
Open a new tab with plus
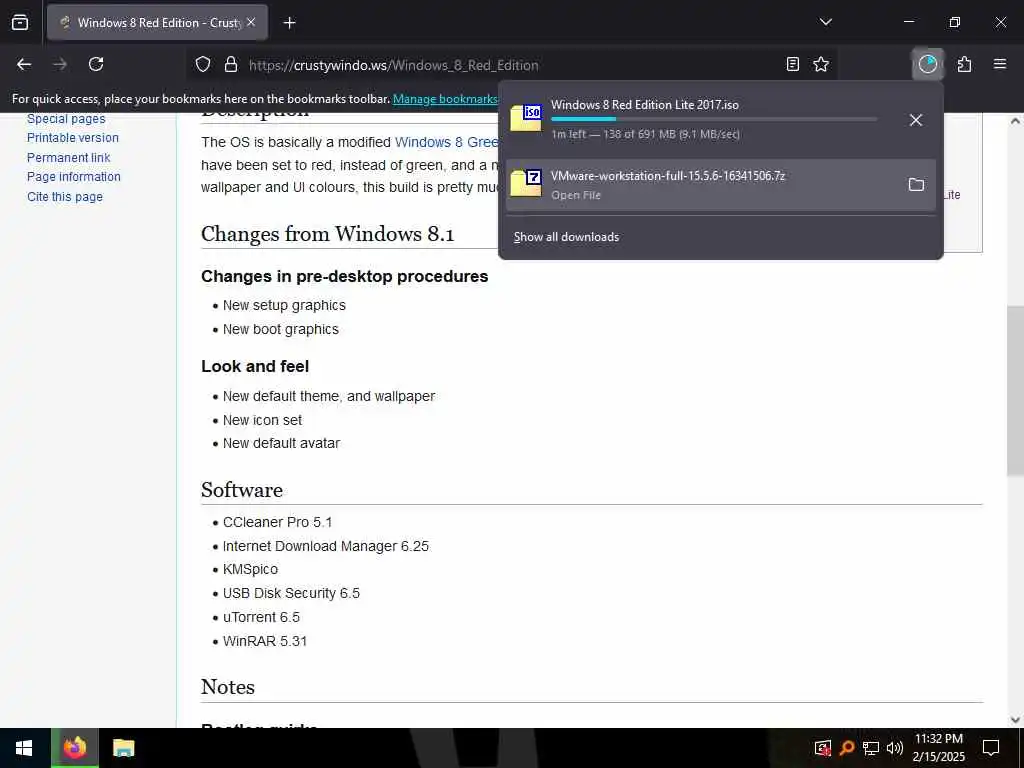(x=289, y=23)
